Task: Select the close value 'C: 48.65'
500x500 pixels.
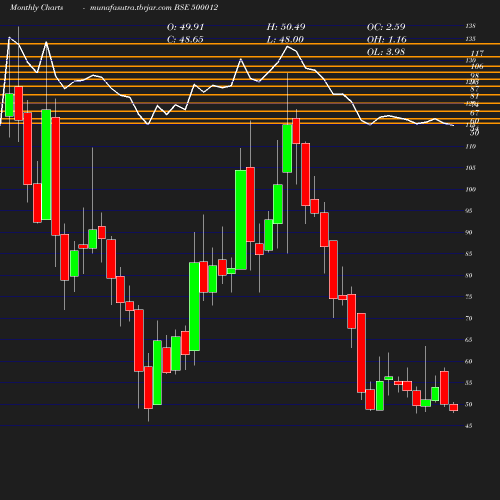Action: pos(185,40)
